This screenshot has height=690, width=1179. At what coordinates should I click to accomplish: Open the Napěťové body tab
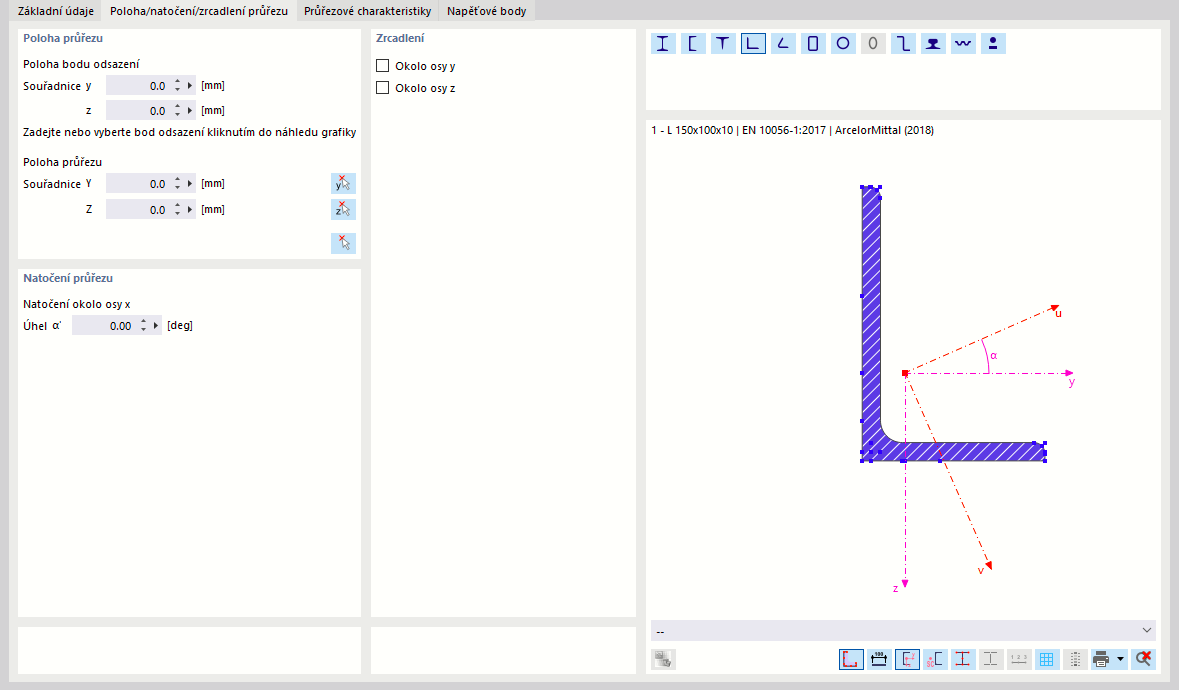point(486,11)
